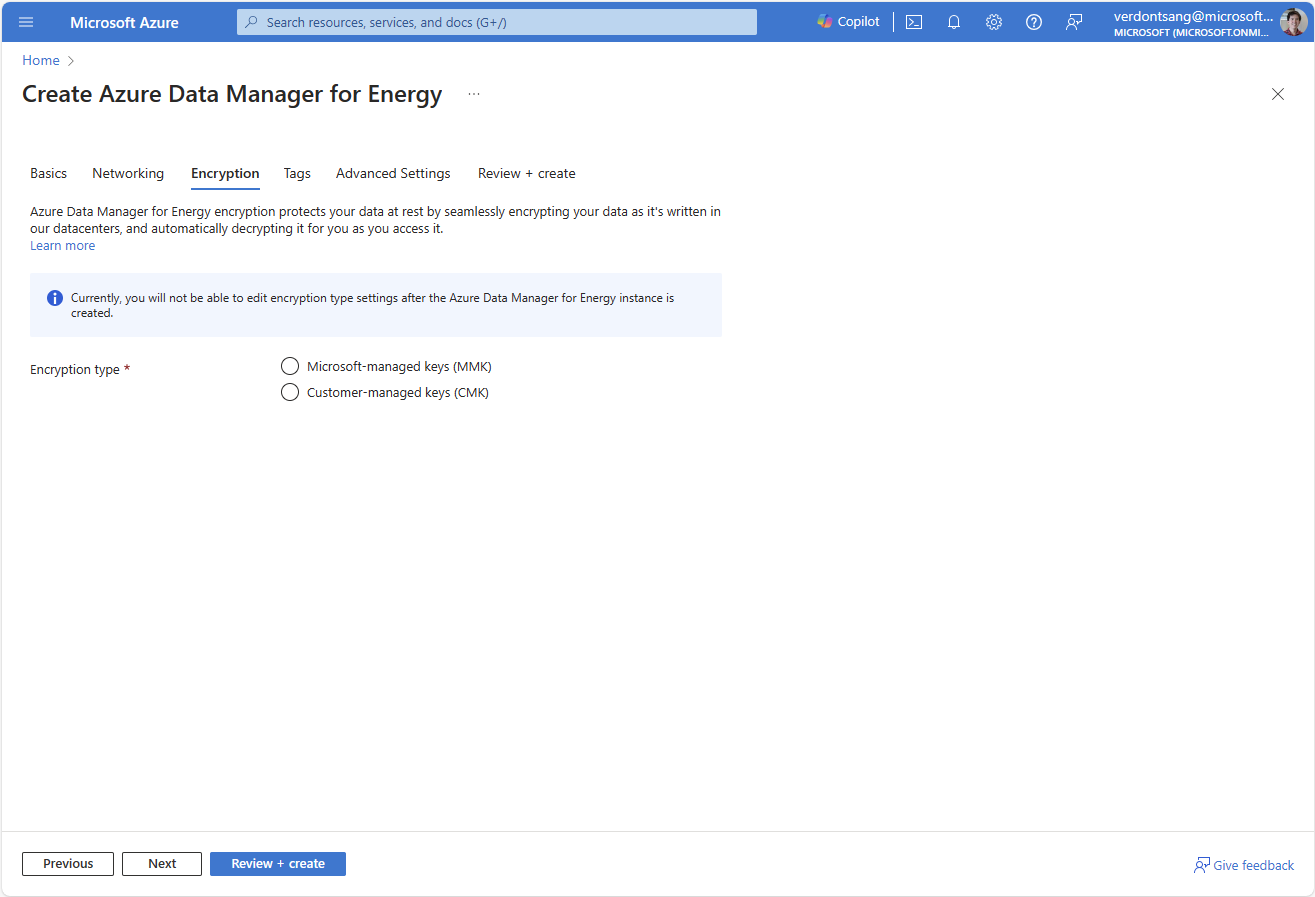The width and height of the screenshot is (1315, 897).
Task: Open the Learn more link
Action: click(62, 245)
